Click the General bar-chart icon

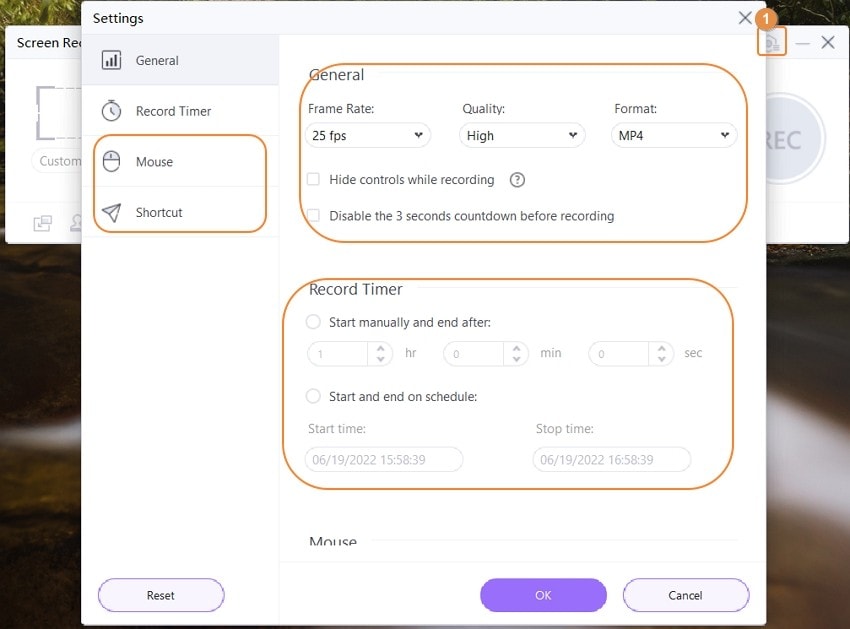click(x=112, y=60)
